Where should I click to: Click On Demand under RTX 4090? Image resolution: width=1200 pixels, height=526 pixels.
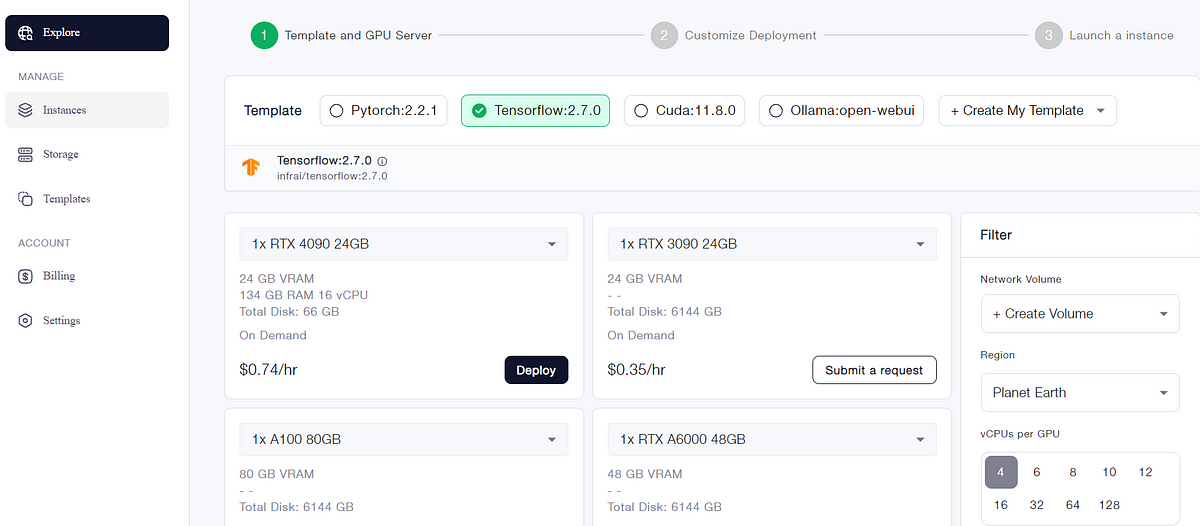(x=273, y=336)
